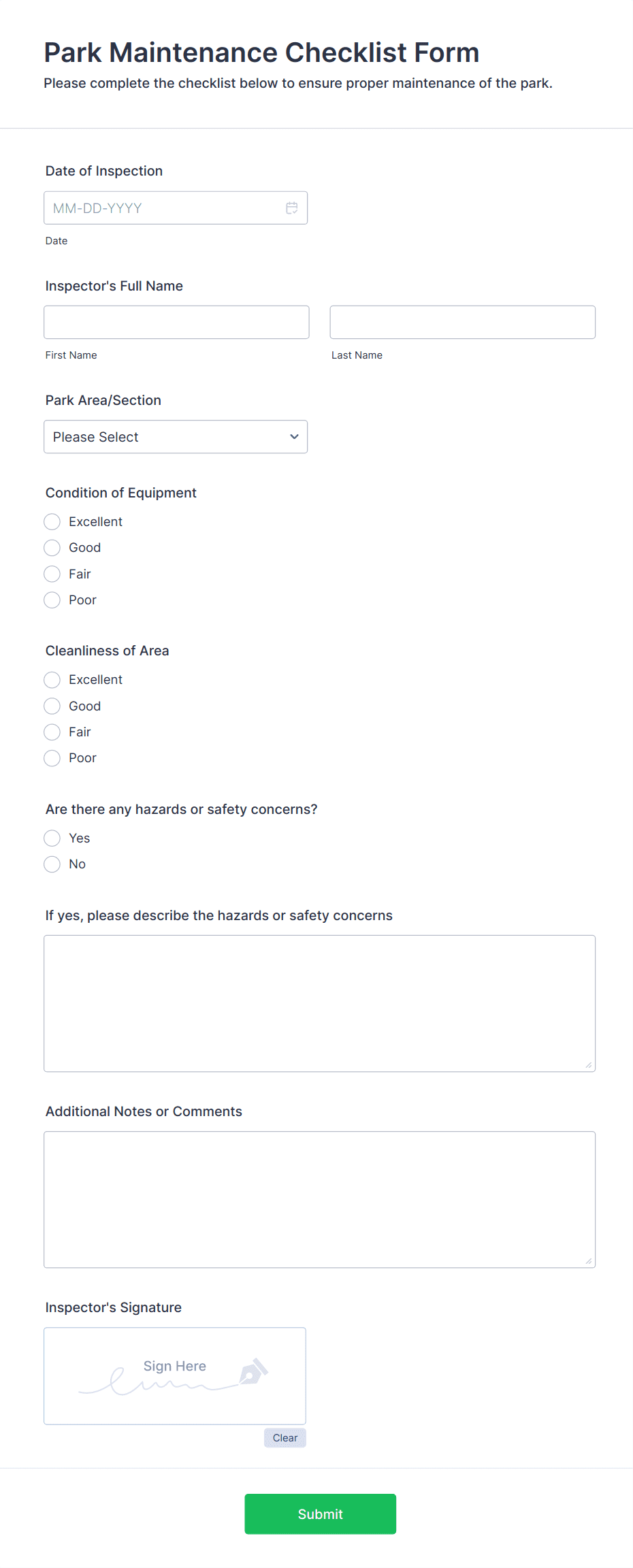Image resolution: width=633 pixels, height=1568 pixels.
Task: Open the Park Area/Section dropdown
Action: (x=176, y=436)
